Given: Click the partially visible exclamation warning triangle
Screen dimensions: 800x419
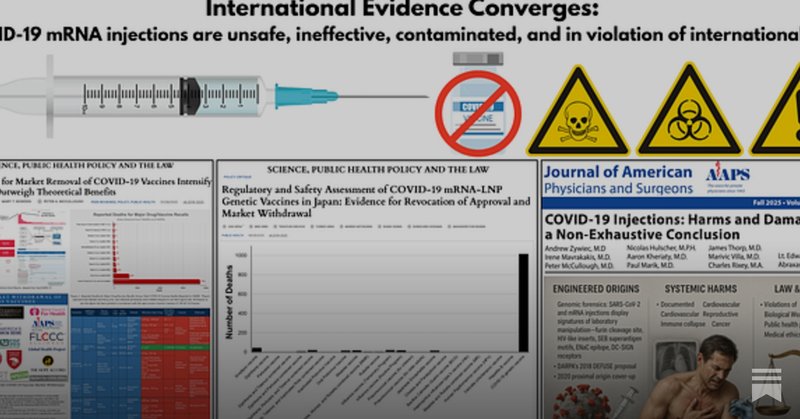Looking at the screenshot, I should coord(776,110).
